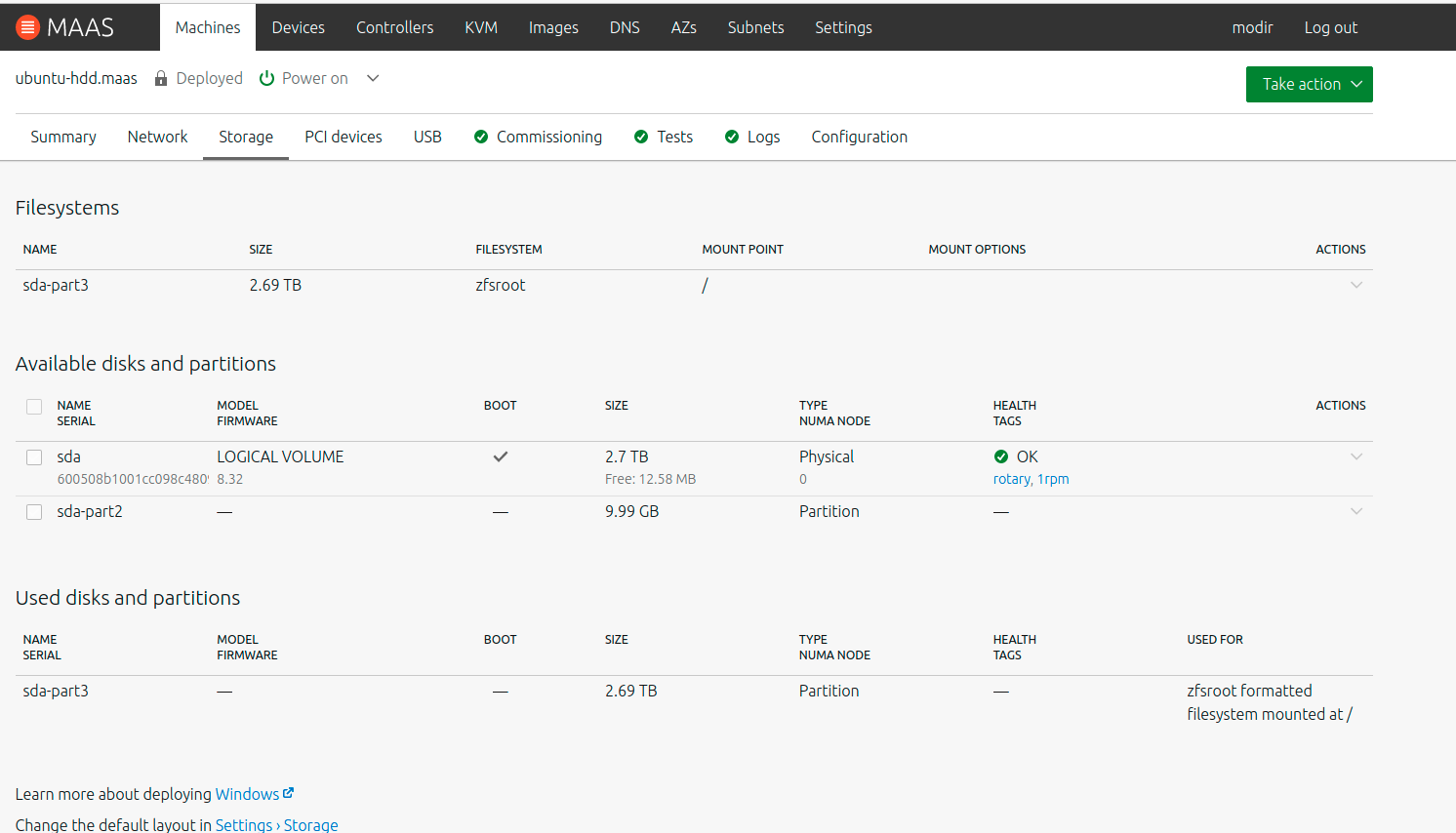
Task: Select the sda-part2 partition checkbox
Action: [34, 512]
